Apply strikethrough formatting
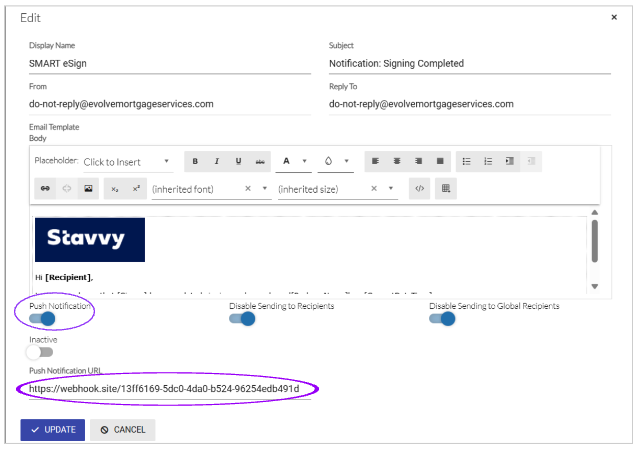640x451 pixels. tap(260, 161)
